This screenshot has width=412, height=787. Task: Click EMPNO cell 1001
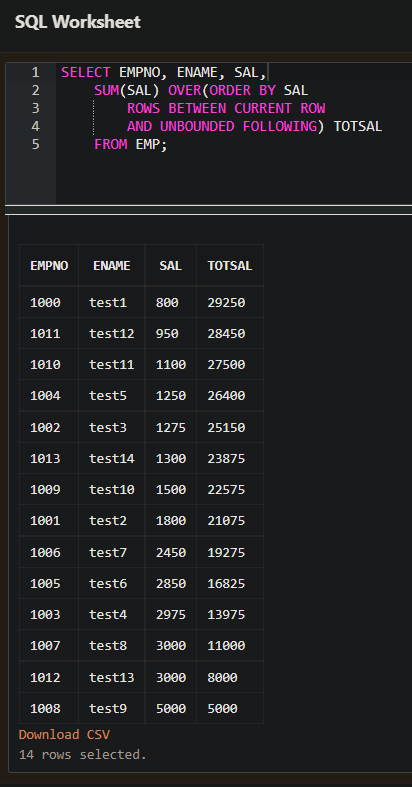pos(49,520)
